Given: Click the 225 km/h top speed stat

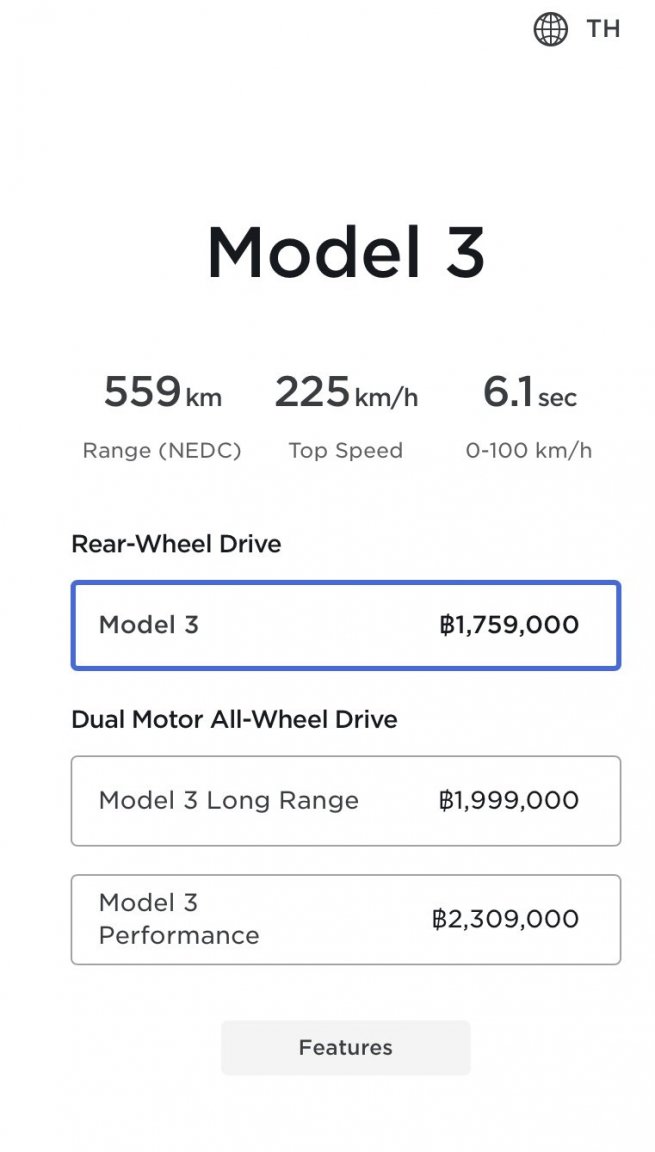Looking at the screenshot, I should click(346, 394).
